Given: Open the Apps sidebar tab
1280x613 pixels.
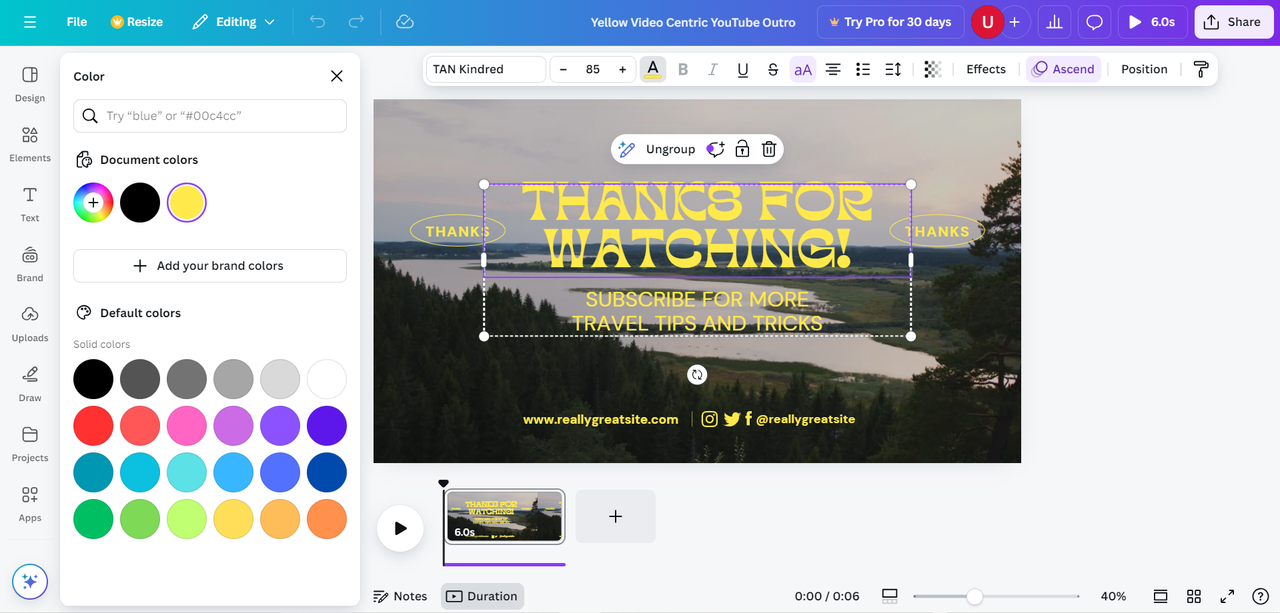Looking at the screenshot, I should [x=30, y=504].
